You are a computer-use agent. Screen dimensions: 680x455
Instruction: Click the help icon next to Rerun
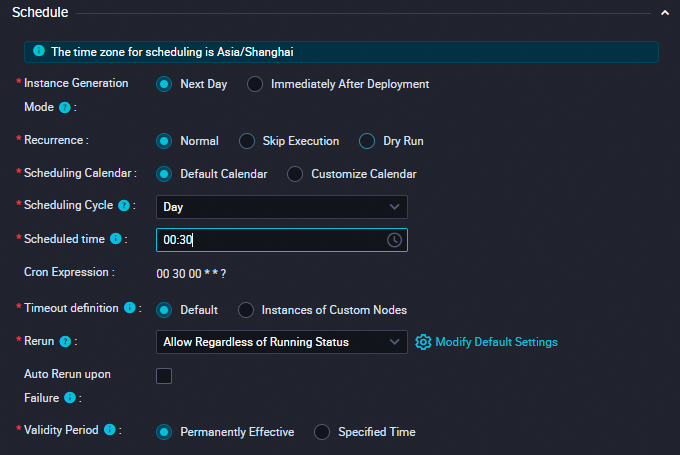[65, 342]
